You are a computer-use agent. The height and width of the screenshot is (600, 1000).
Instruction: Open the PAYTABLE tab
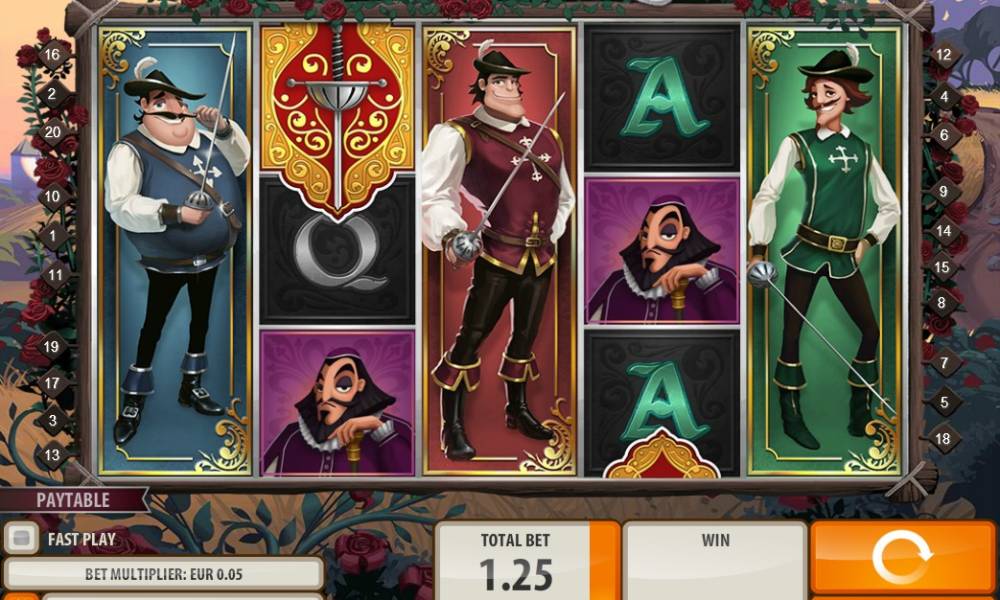click(x=73, y=501)
